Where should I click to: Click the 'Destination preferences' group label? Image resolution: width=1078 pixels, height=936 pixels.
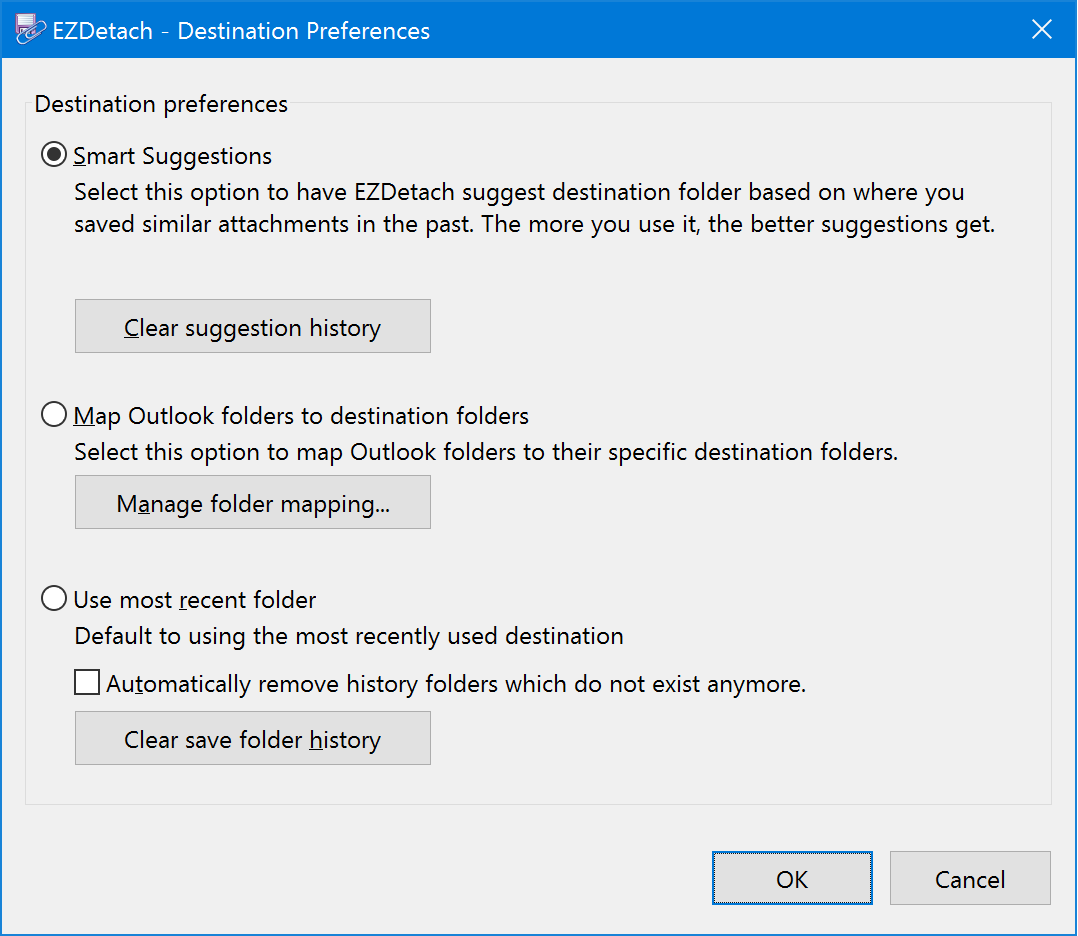tap(161, 104)
